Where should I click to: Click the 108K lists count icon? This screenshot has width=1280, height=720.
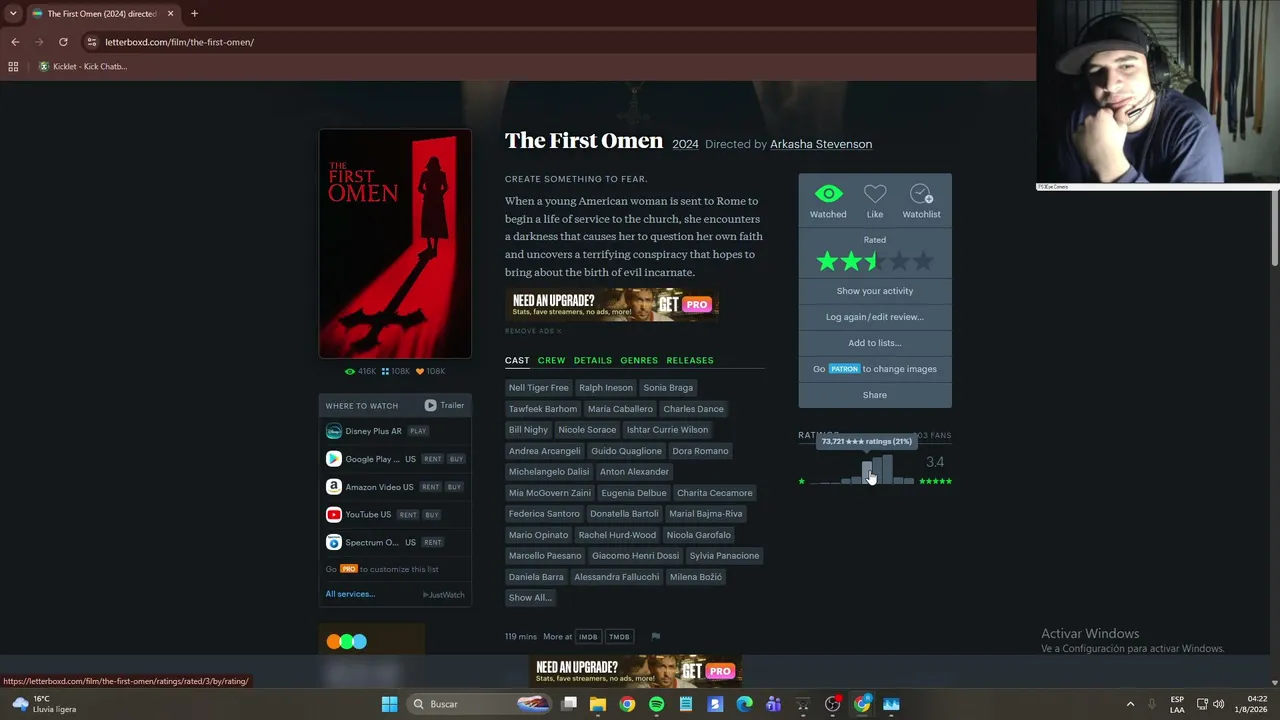385,371
